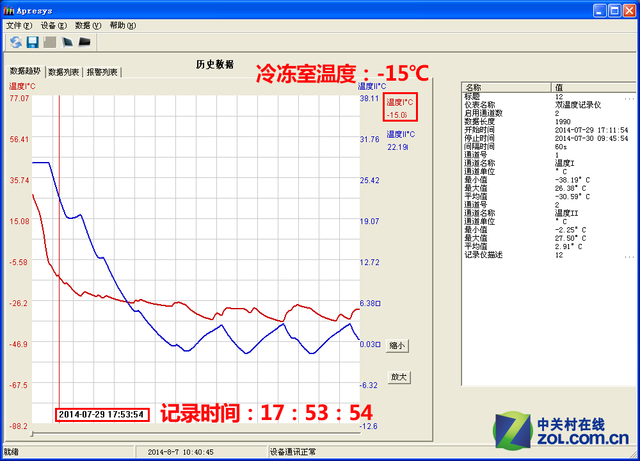Click the ellipsis button in 标题 row

pyautogui.click(x=629, y=97)
